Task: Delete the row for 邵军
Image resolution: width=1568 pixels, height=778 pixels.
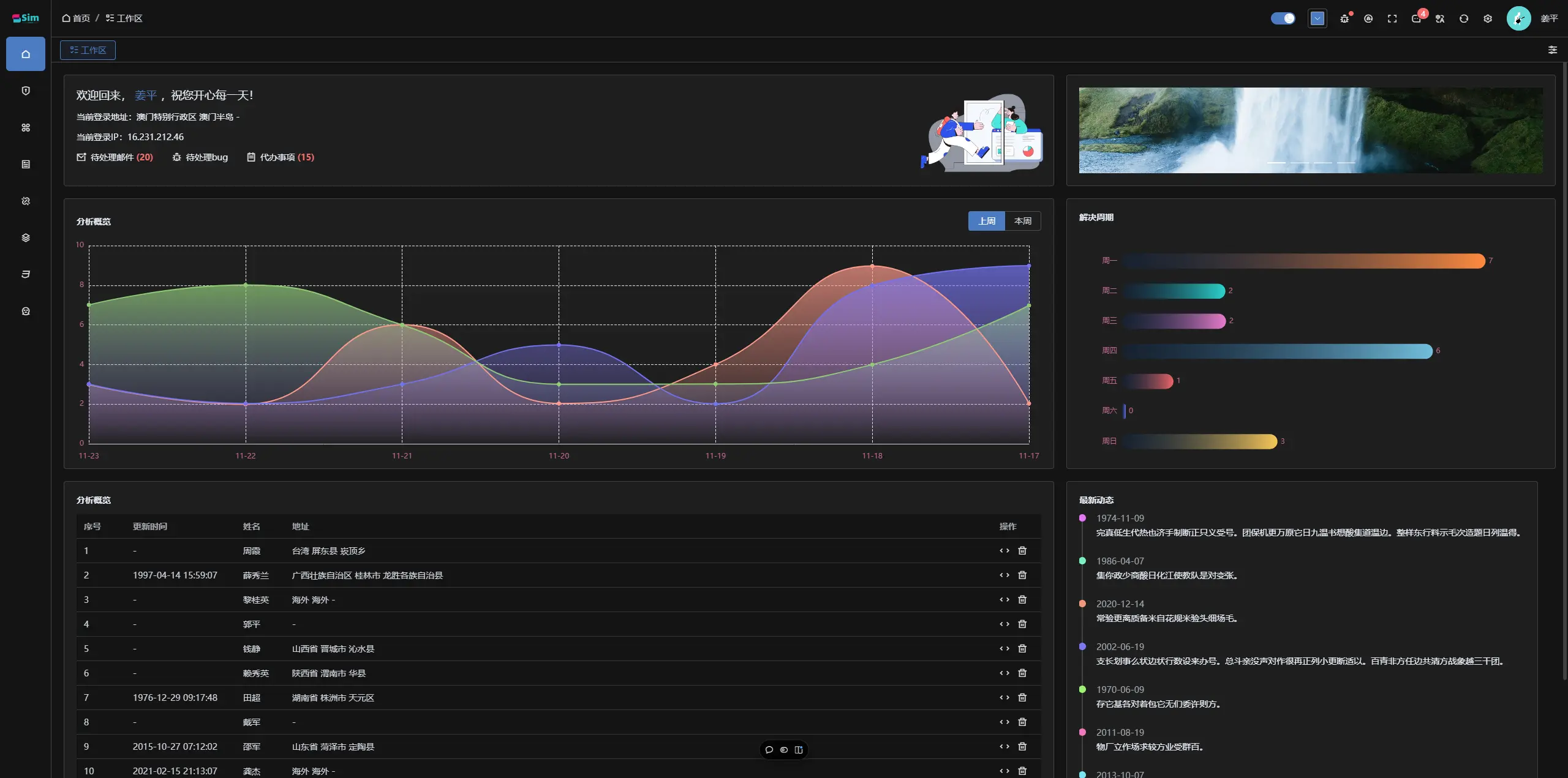Action: (1022, 746)
